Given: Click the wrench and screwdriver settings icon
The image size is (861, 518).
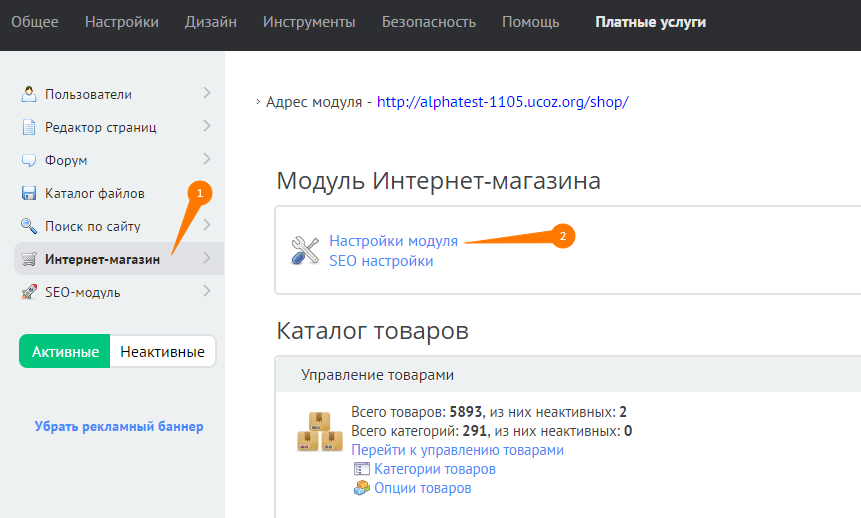Looking at the screenshot, I should point(304,250).
